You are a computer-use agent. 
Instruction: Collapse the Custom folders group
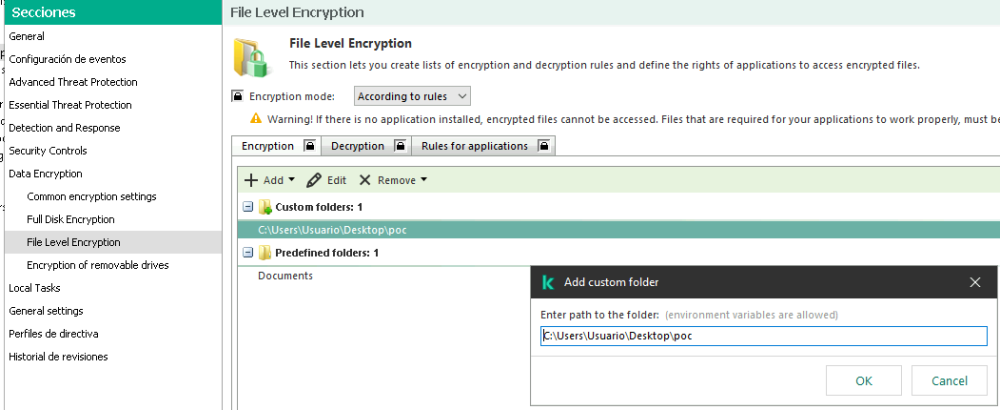(247, 207)
